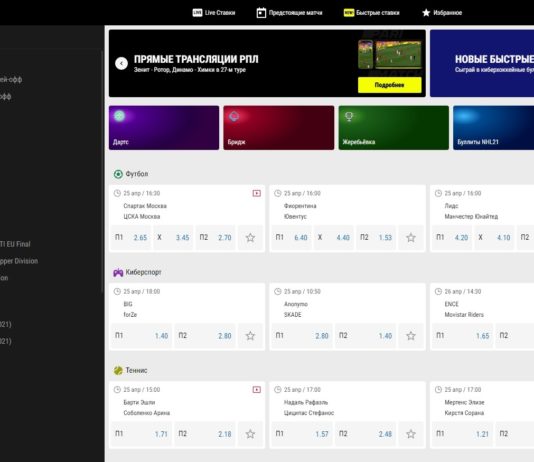
Task: Open the Бридж category card
Action: click(279, 128)
